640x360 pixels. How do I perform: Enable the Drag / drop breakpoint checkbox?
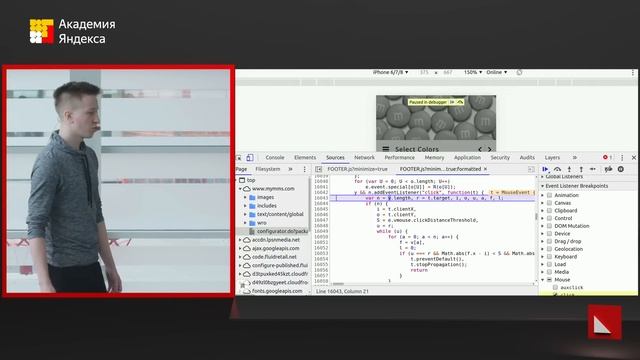click(549, 241)
